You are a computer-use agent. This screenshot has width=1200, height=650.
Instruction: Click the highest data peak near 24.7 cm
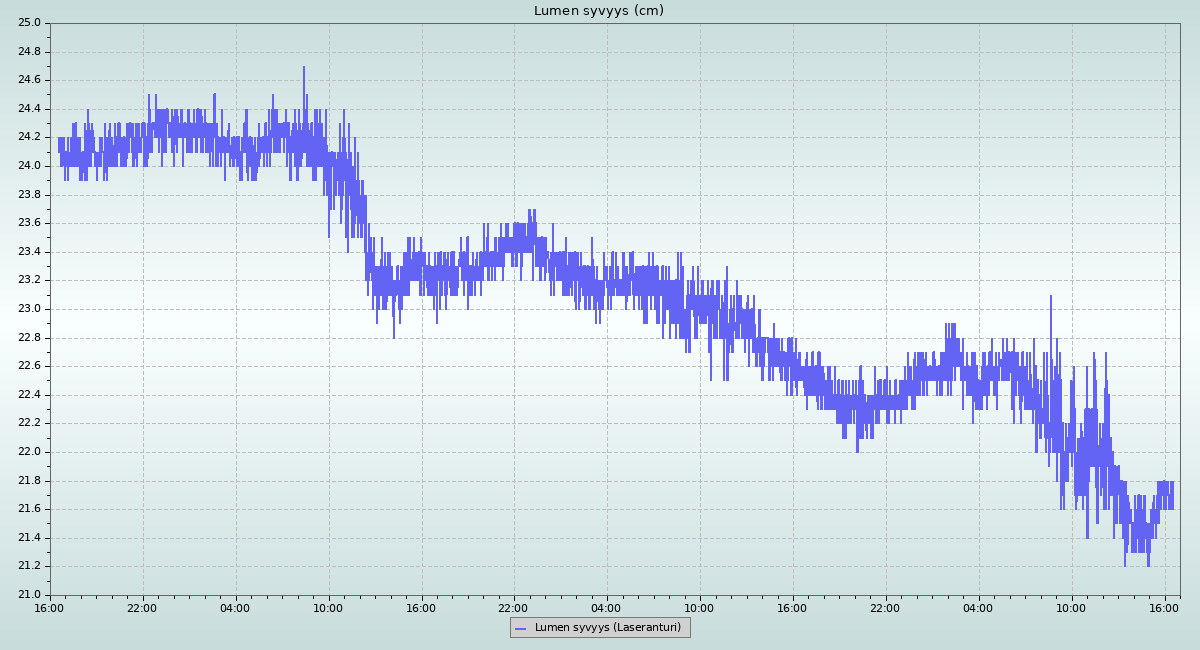(304, 68)
